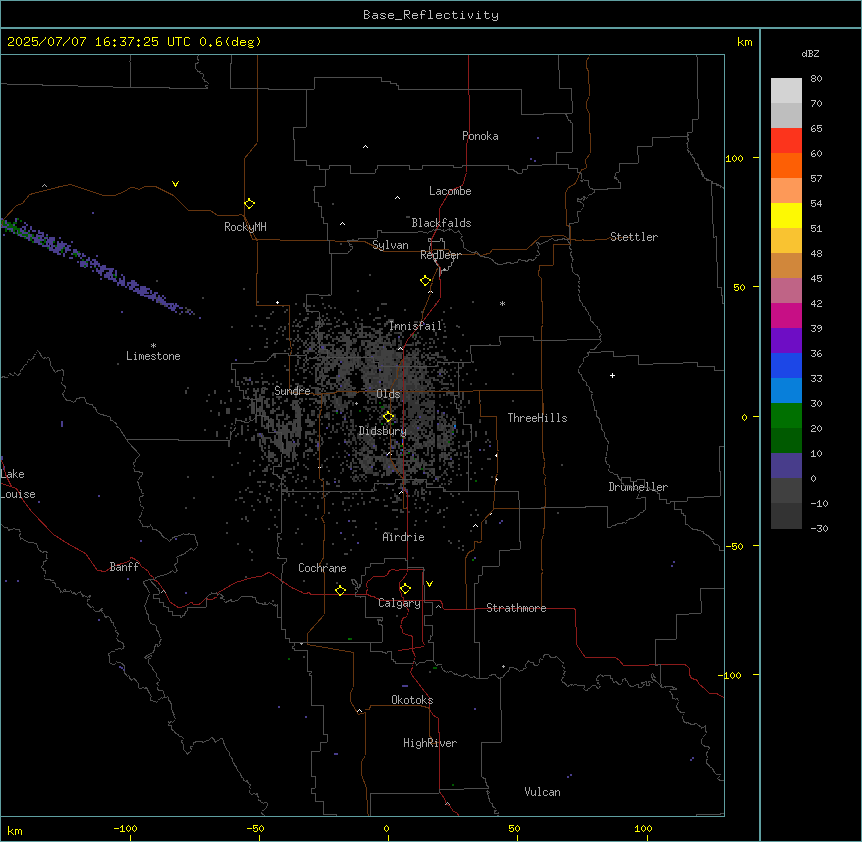Click the Cochrane city label

[322, 568]
